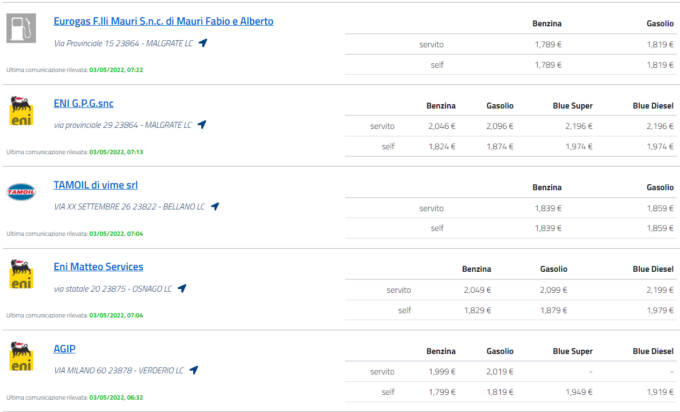This screenshot has width=680, height=412.
Task: Click navigation arrow beside Bellano address
Action: coord(214,207)
